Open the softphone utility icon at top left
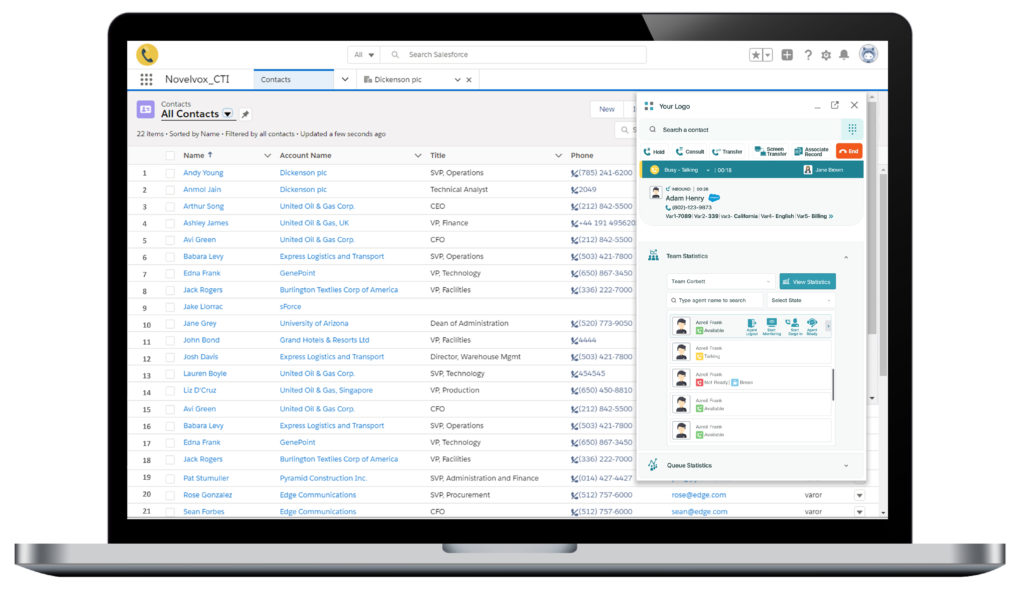The height and width of the screenshot is (598, 1024). (147, 55)
